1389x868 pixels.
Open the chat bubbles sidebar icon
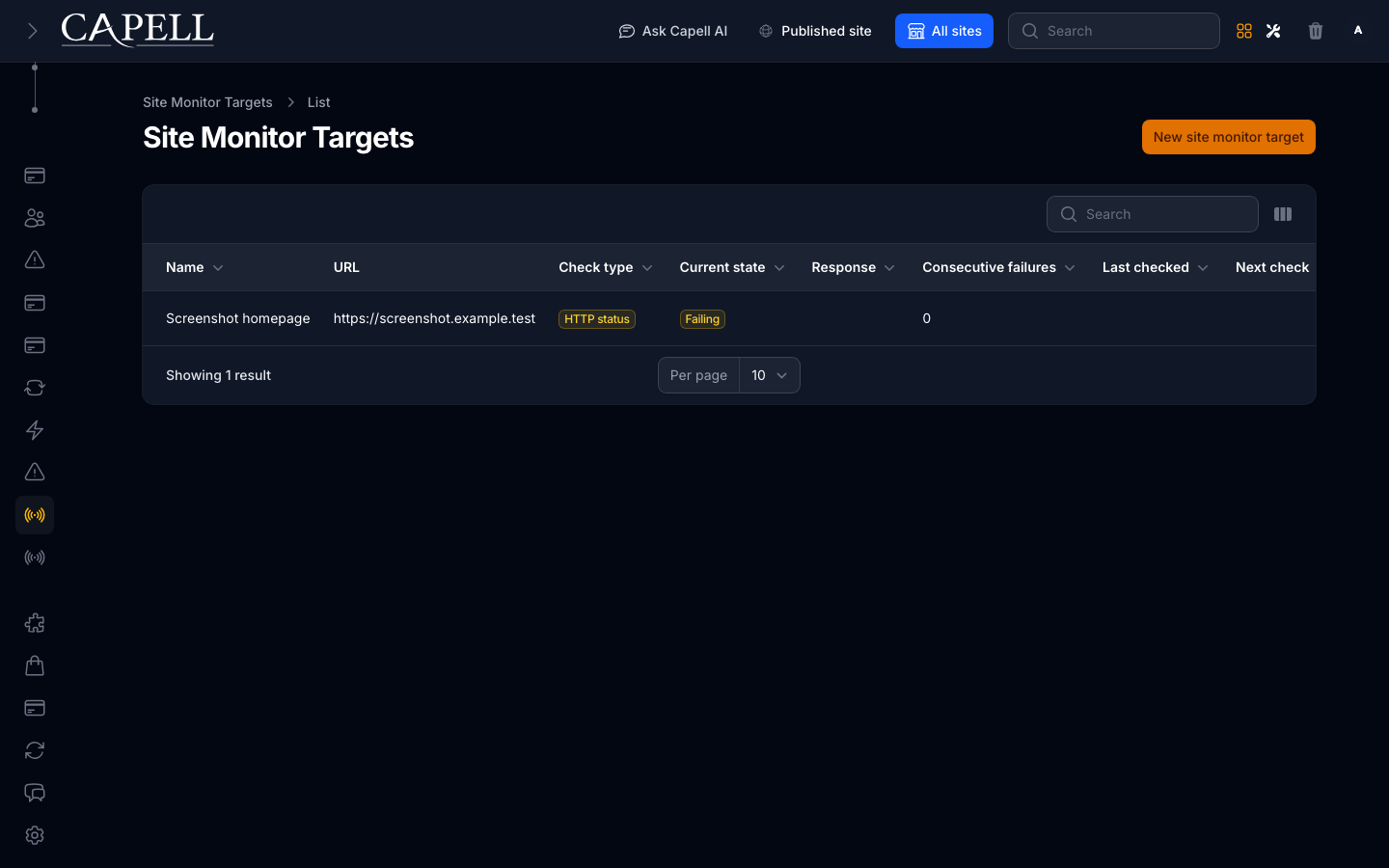click(35, 793)
